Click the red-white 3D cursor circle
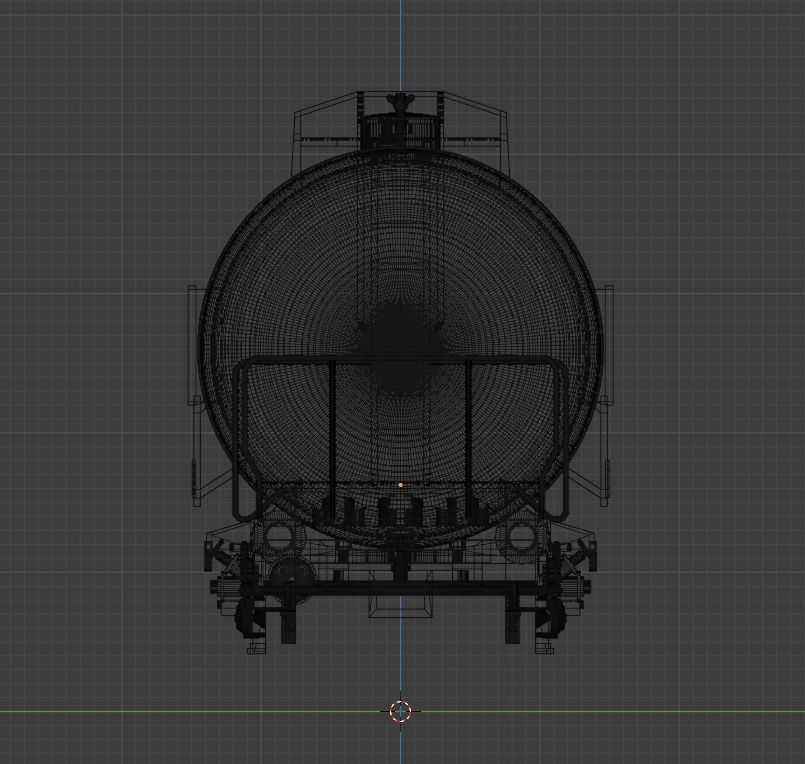Viewport: 805px width, 764px height. pos(400,711)
